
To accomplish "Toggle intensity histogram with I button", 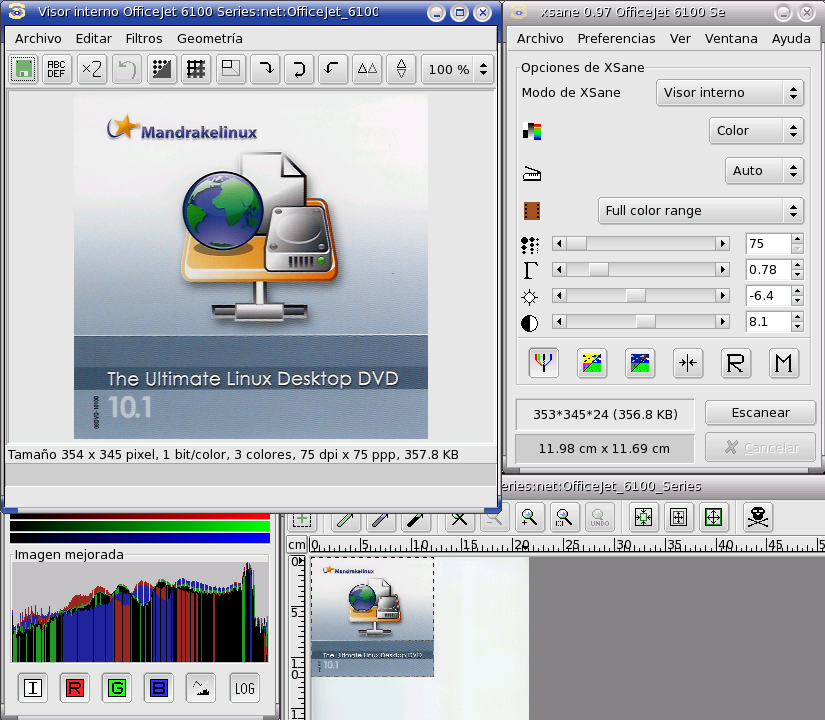I will pyautogui.click(x=33, y=687).
